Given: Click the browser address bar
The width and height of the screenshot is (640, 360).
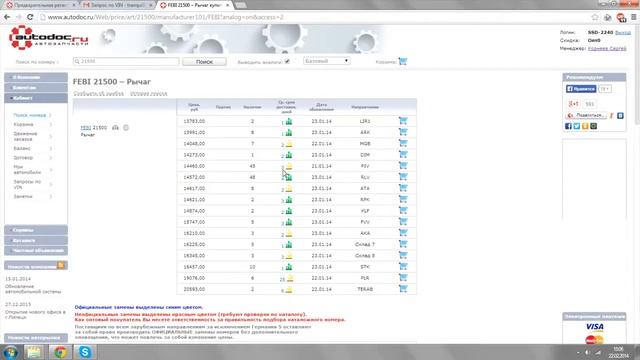Looking at the screenshot, I should 314,17.
